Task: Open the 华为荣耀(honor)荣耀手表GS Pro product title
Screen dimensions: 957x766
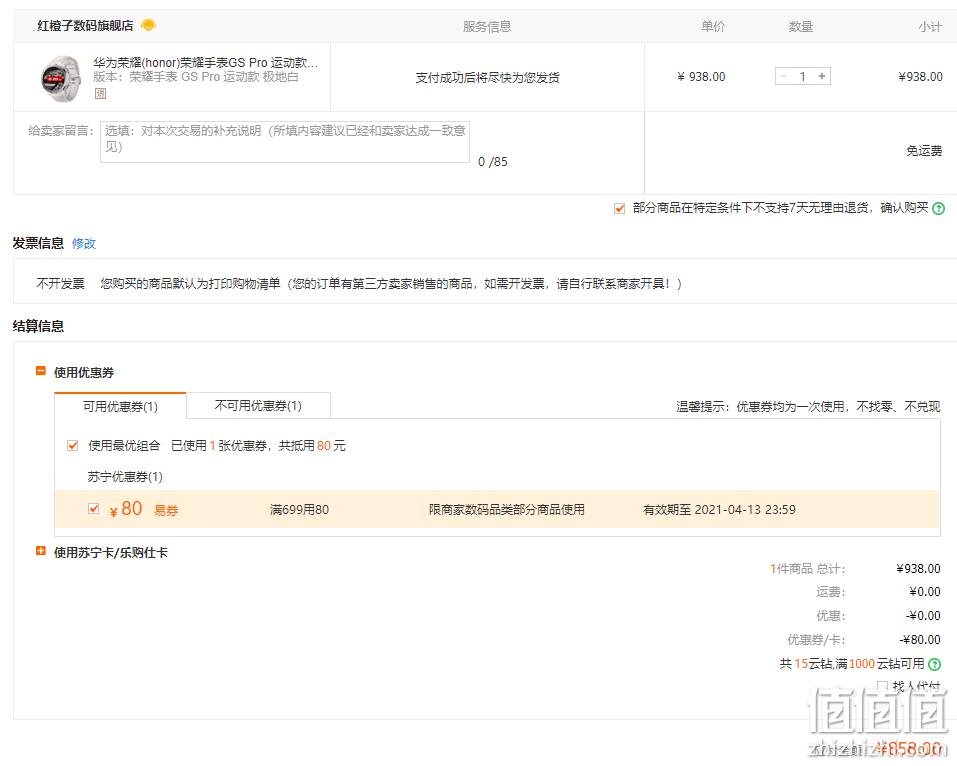Action: point(205,62)
